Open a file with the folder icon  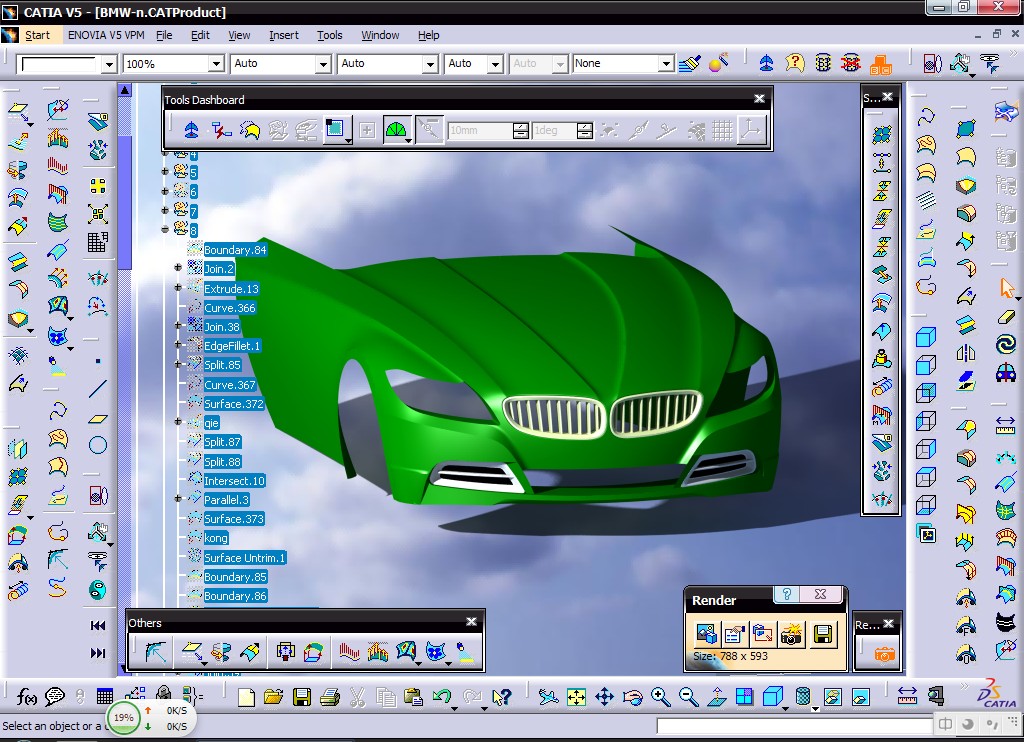274,698
